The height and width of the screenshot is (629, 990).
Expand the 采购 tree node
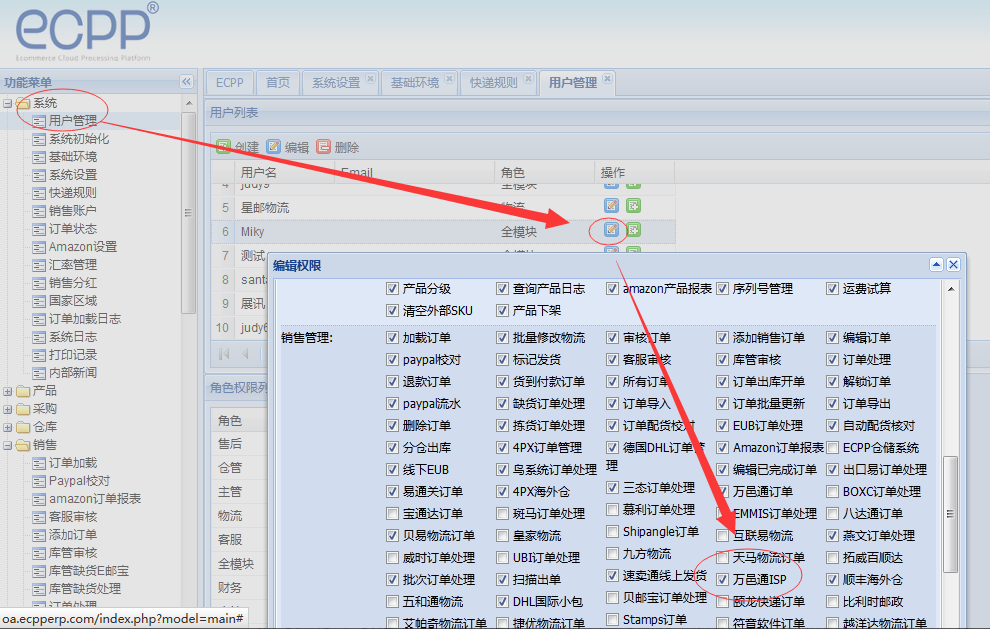8,409
